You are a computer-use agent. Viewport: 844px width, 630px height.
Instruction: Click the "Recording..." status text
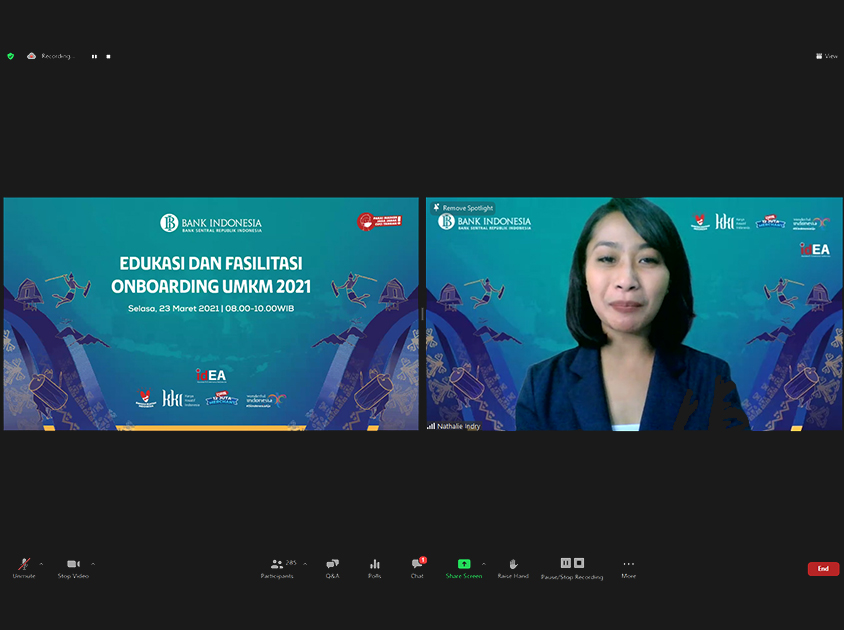click(x=57, y=56)
